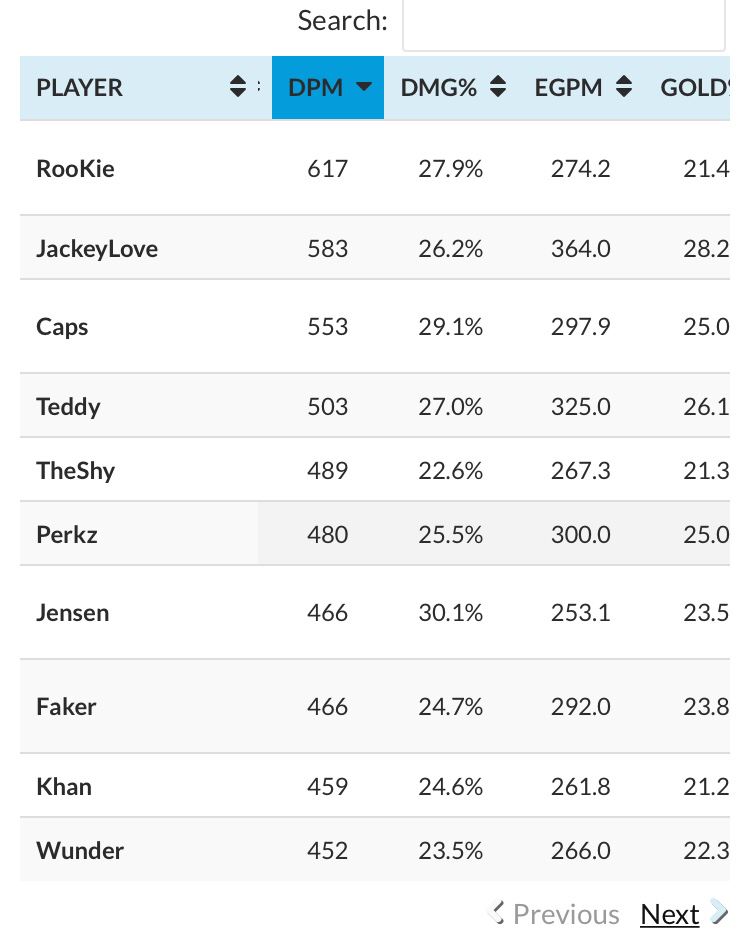Click the Next page chevron icon

click(719, 913)
